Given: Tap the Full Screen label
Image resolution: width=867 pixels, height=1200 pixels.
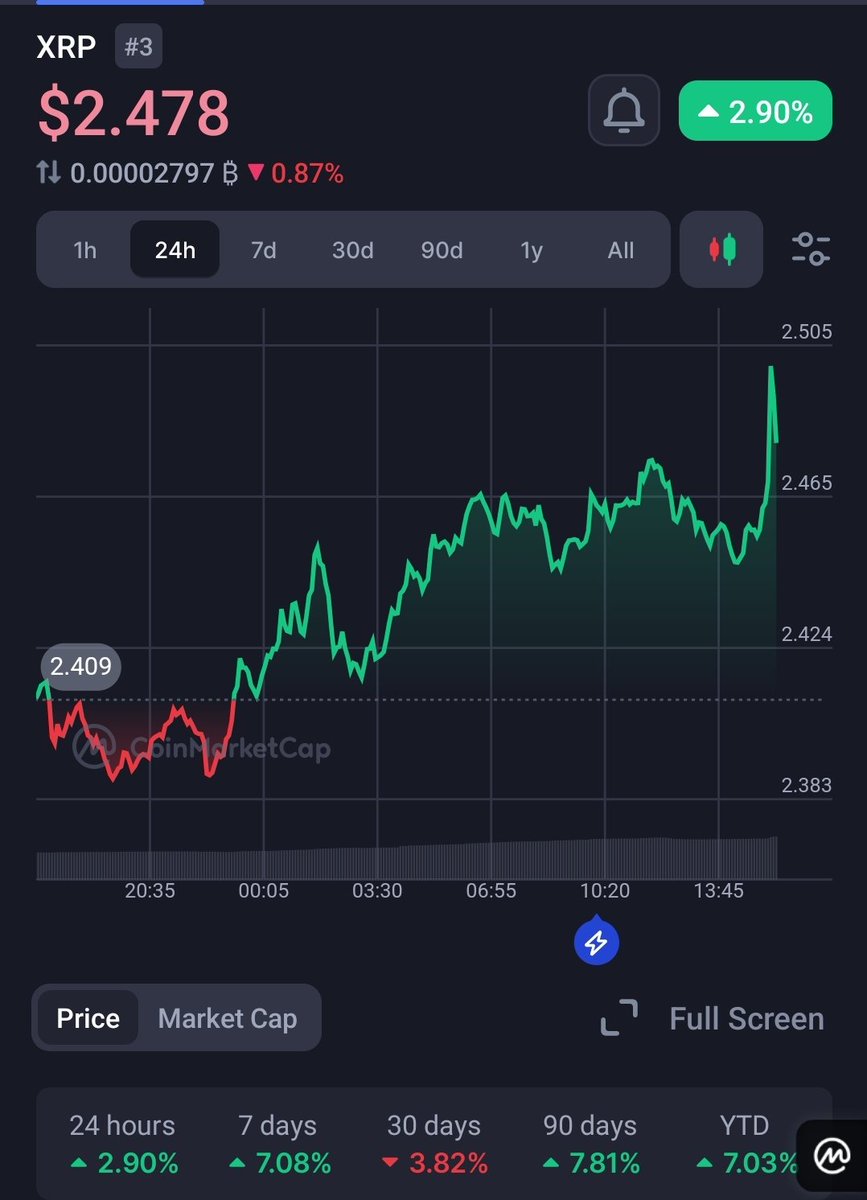Looking at the screenshot, I should coord(746,1019).
